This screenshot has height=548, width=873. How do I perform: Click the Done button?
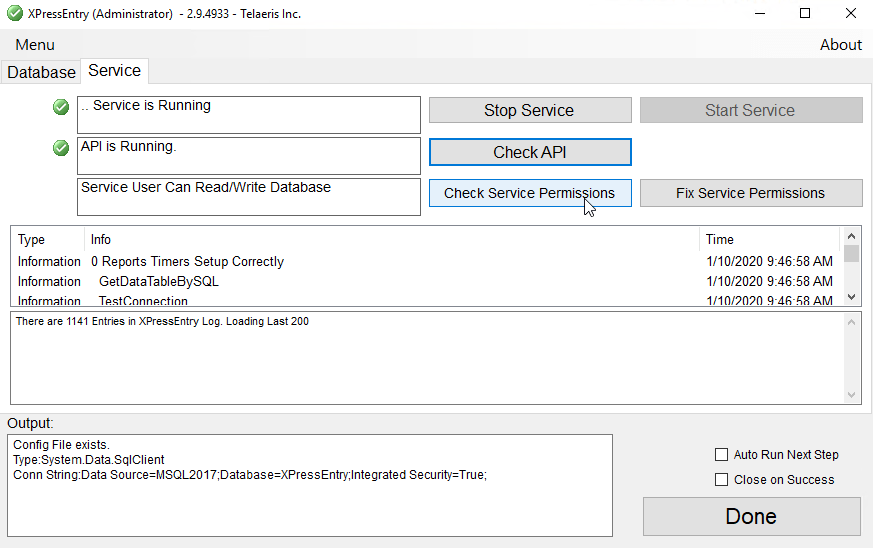(x=752, y=516)
